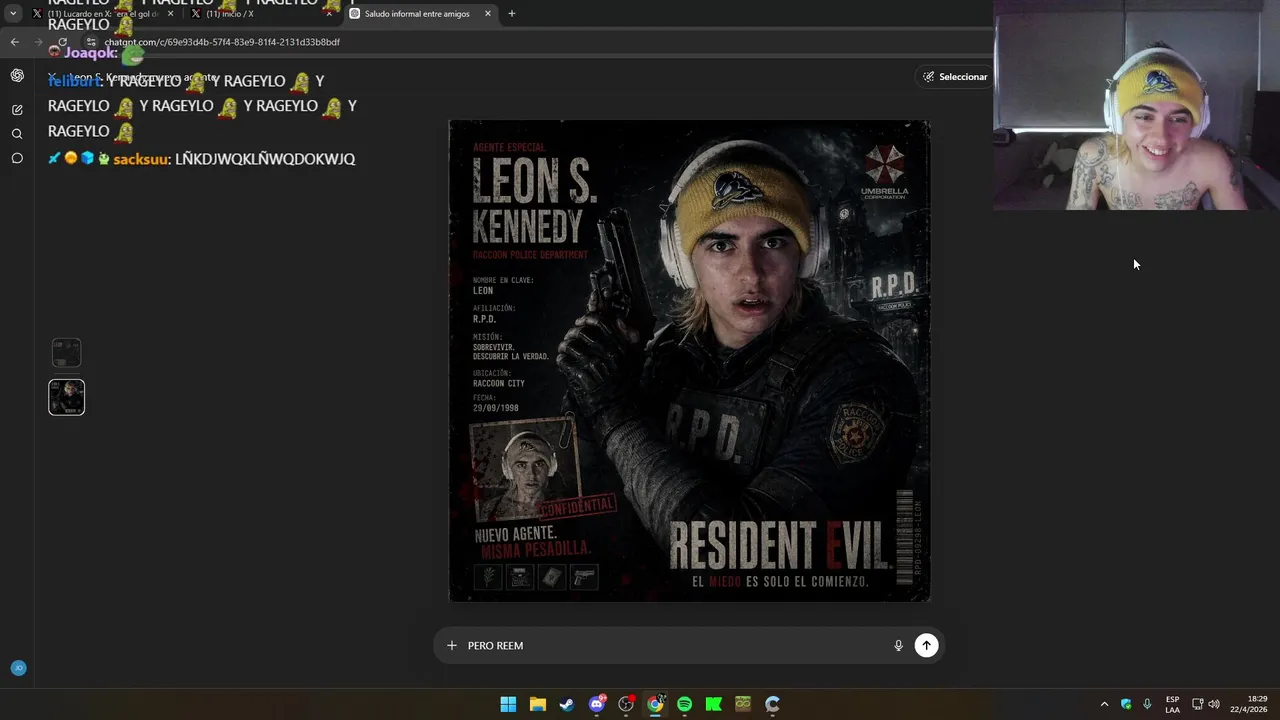
Task: Expand the hidden system tray icons chevron
Action: tap(1104, 704)
